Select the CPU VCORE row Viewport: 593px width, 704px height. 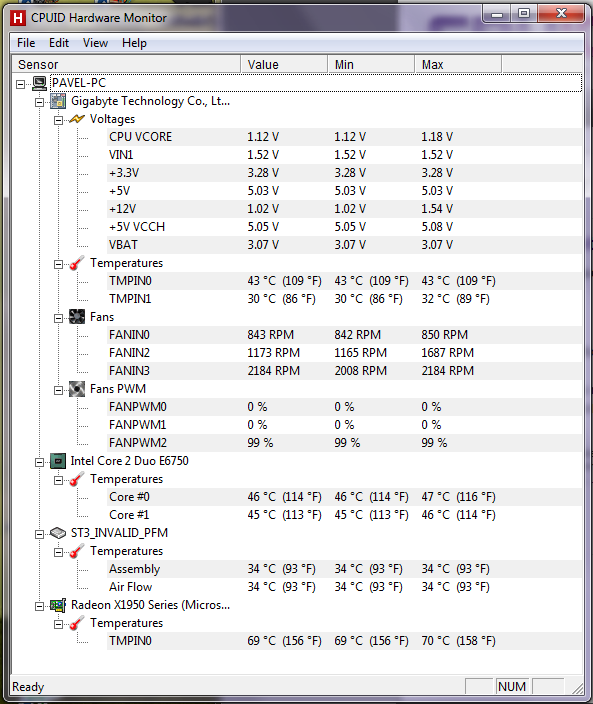344,137
